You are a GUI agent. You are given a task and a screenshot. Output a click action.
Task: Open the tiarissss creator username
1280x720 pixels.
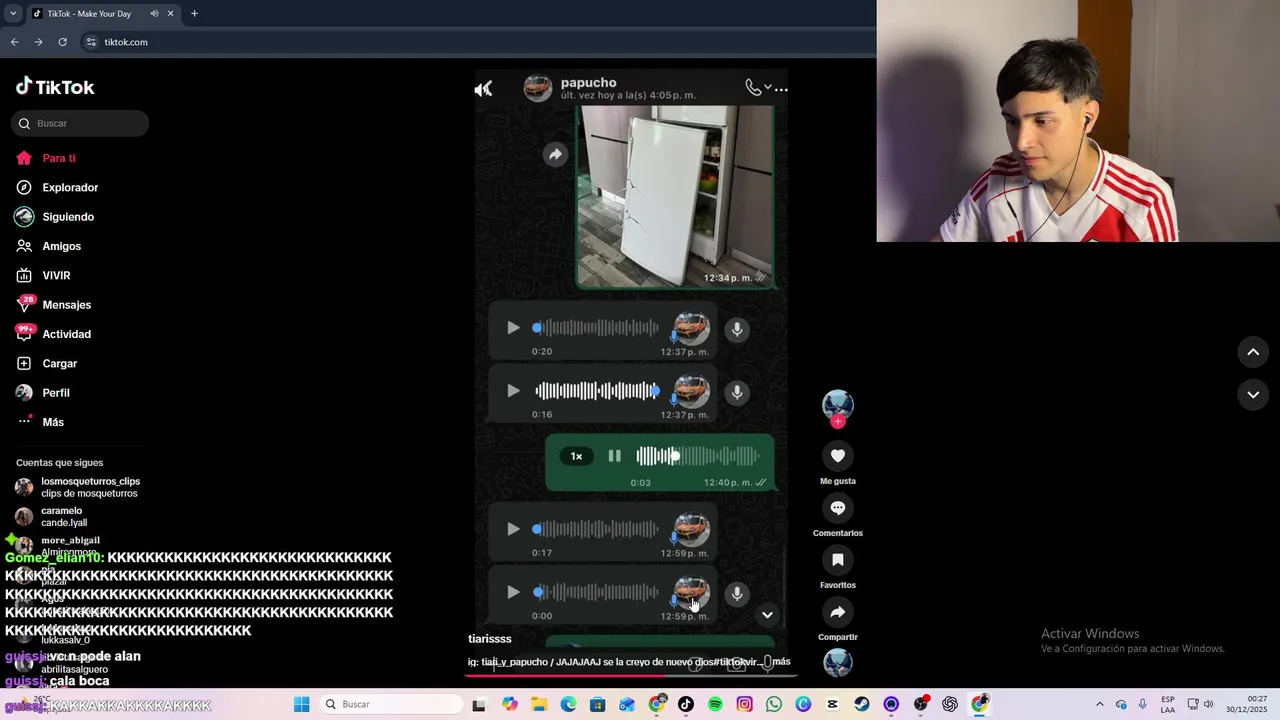coord(490,638)
